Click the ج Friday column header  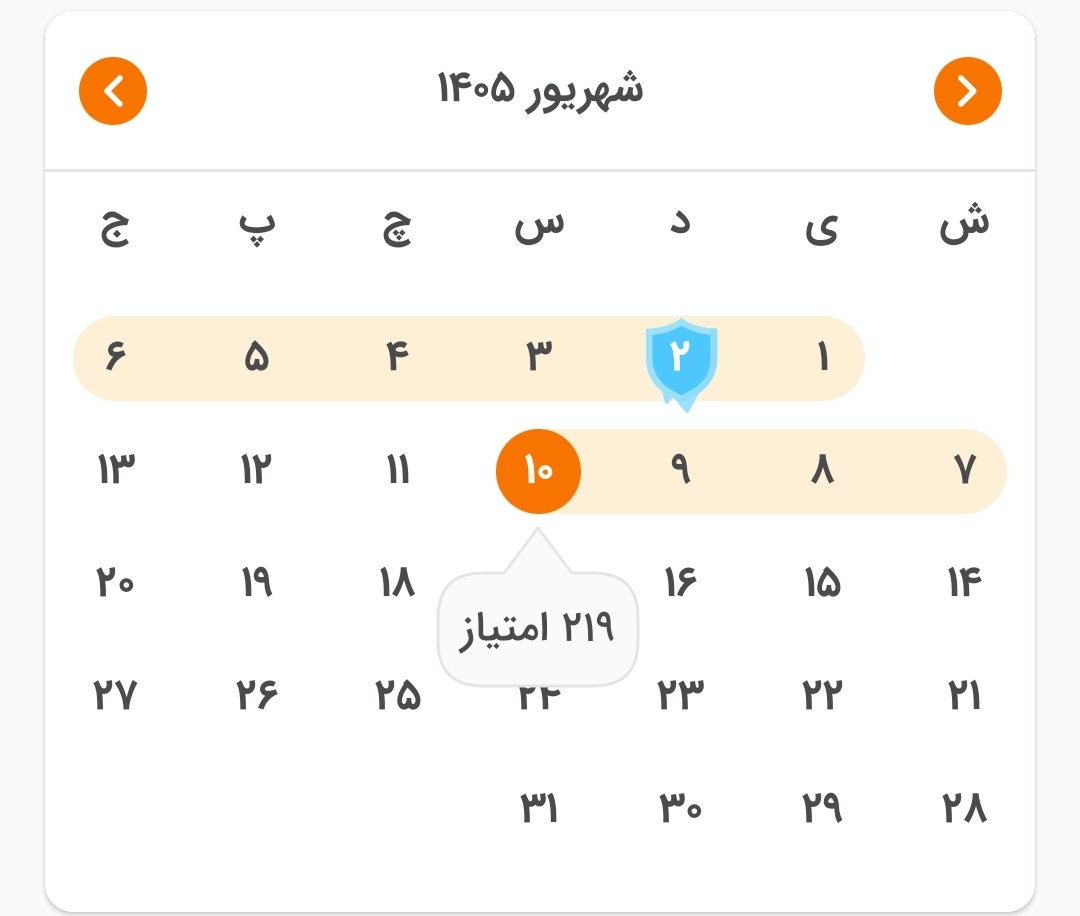click(x=115, y=229)
